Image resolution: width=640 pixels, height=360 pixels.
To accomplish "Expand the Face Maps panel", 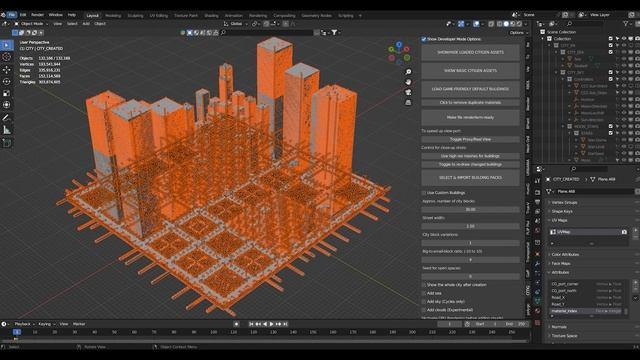I will 561,264.
